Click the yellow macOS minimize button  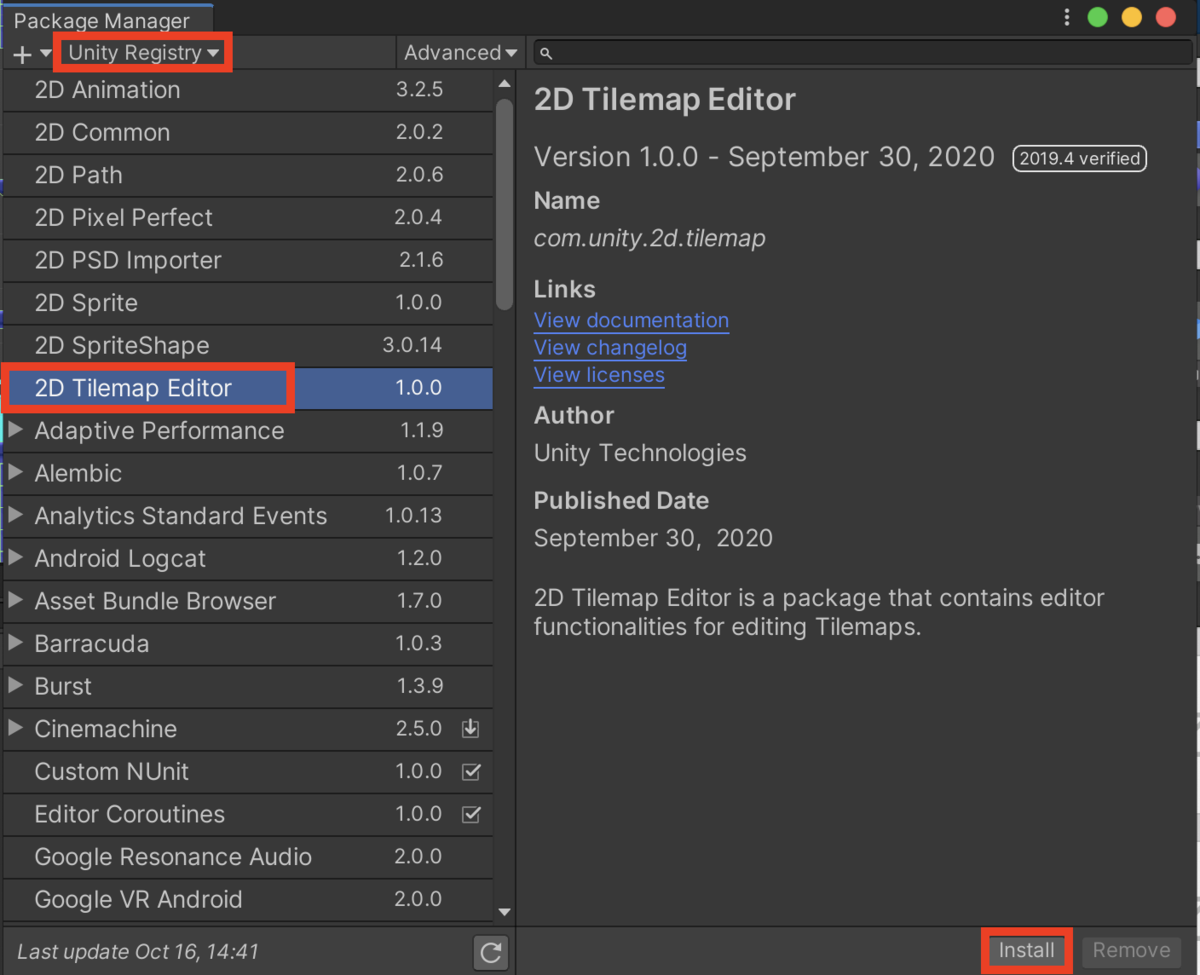click(x=1131, y=17)
